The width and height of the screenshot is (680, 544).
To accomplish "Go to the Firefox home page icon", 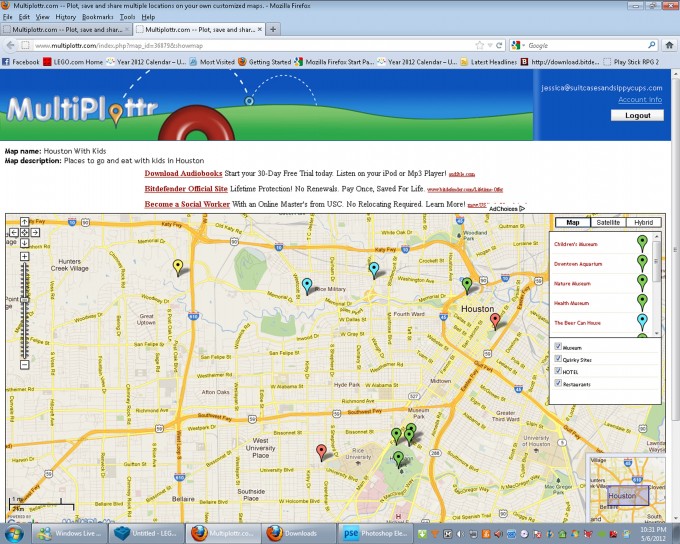I will (x=669, y=45).
